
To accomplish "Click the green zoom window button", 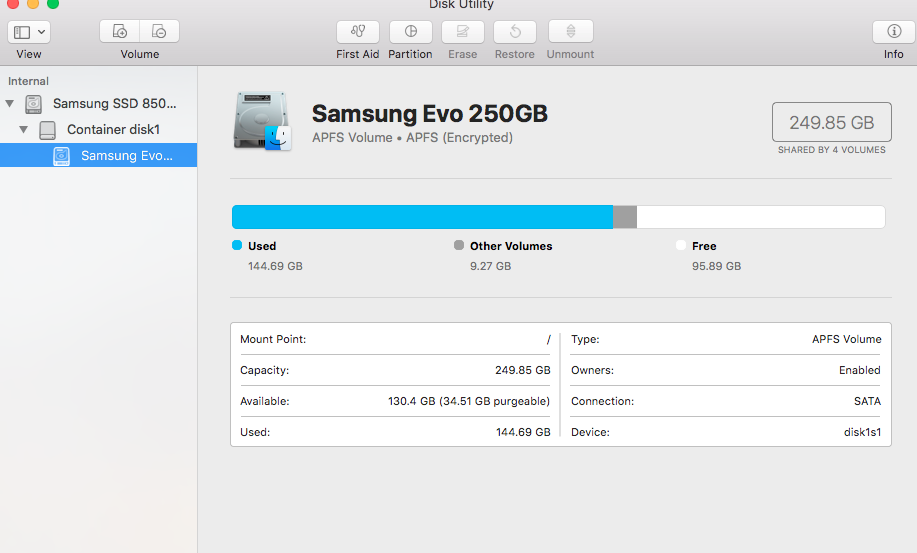I will (x=53, y=3).
